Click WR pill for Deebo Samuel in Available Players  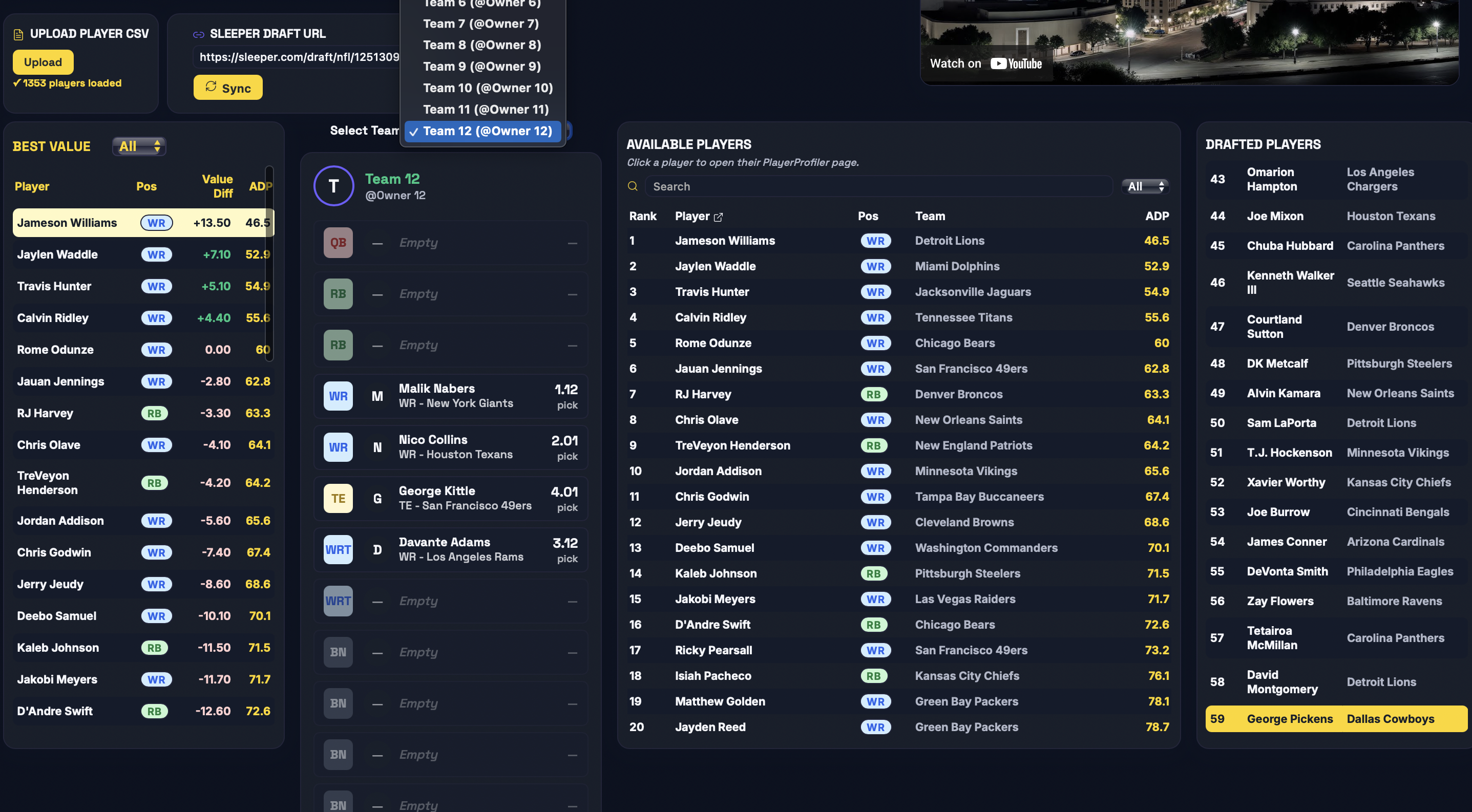875,548
